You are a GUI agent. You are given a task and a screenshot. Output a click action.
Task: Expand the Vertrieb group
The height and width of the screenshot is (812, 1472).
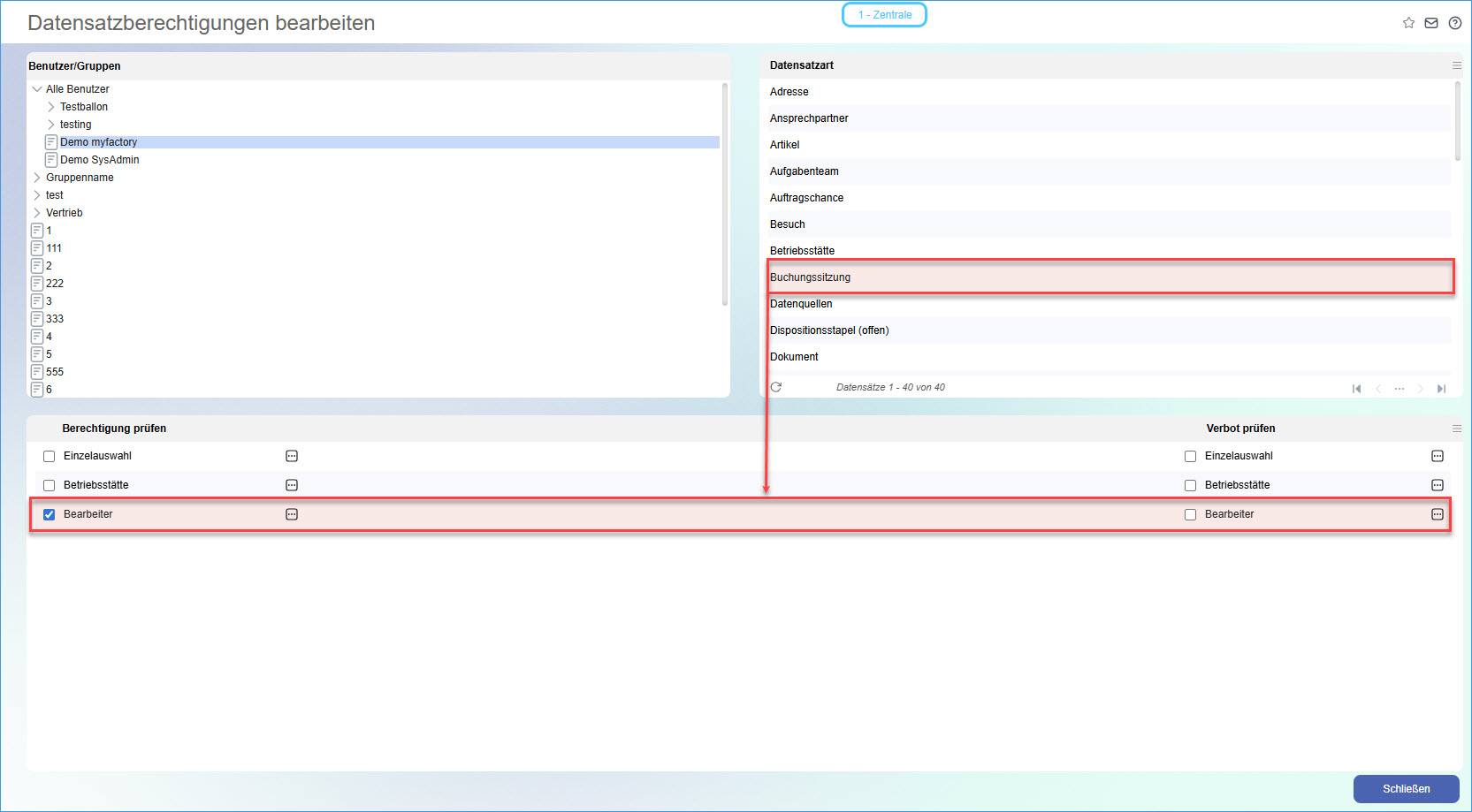point(37,213)
